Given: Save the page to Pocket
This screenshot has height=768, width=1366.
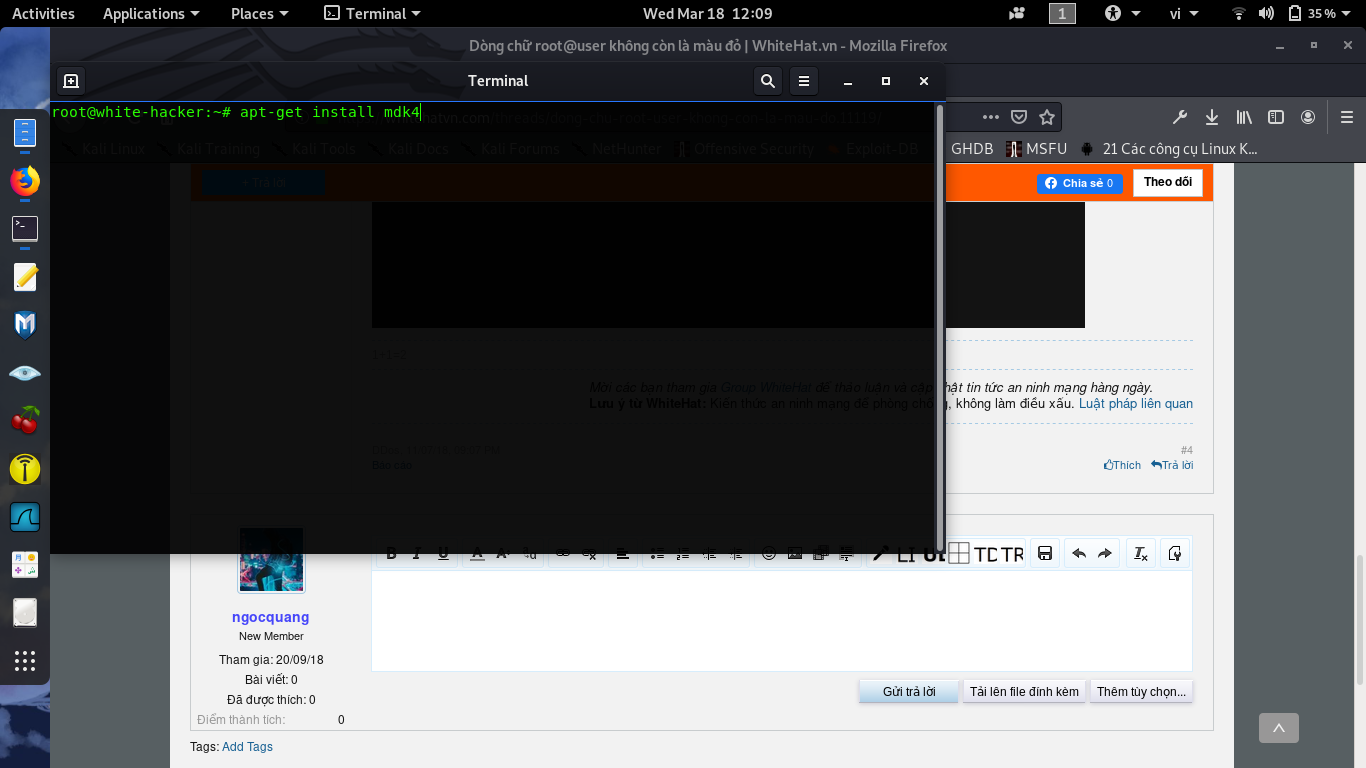Looking at the screenshot, I should pyautogui.click(x=1019, y=117).
